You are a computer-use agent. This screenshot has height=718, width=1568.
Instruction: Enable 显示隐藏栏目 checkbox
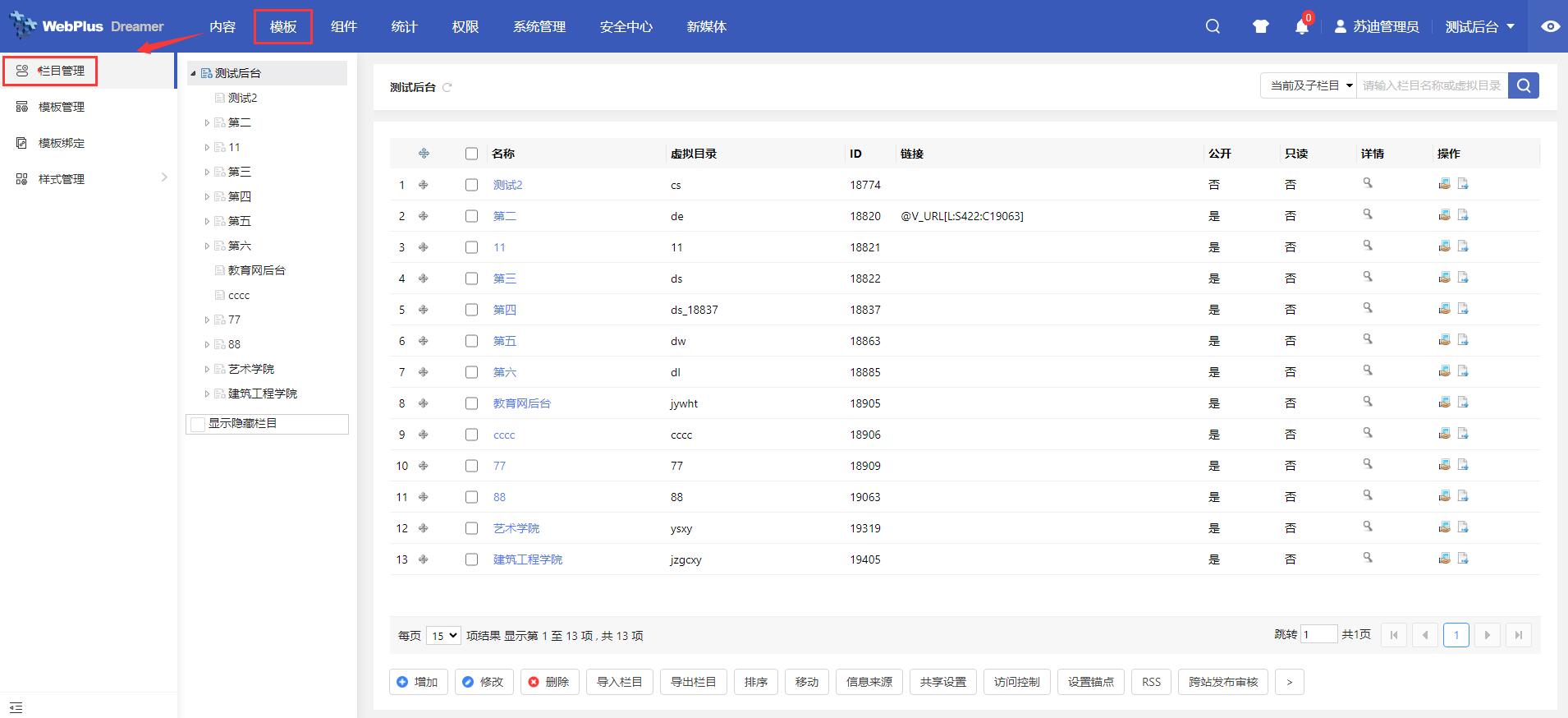pyautogui.click(x=198, y=424)
